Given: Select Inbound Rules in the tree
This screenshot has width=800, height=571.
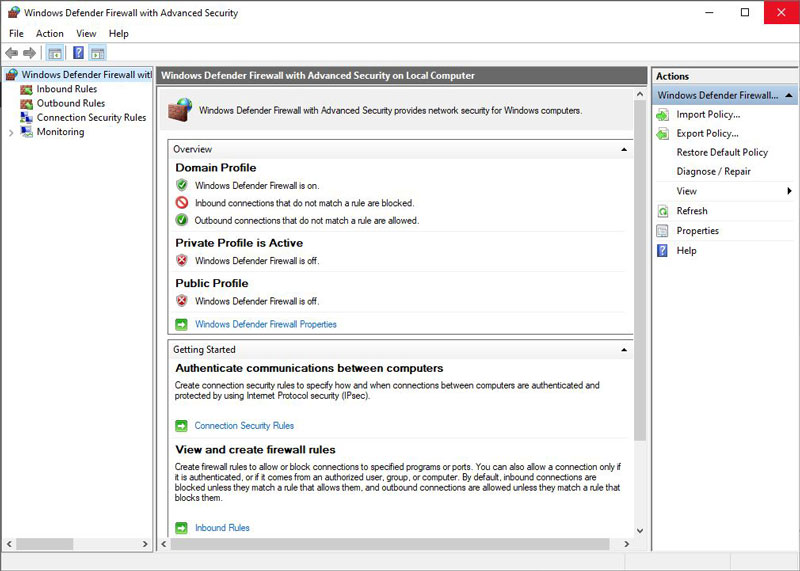Looking at the screenshot, I should tap(67, 89).
